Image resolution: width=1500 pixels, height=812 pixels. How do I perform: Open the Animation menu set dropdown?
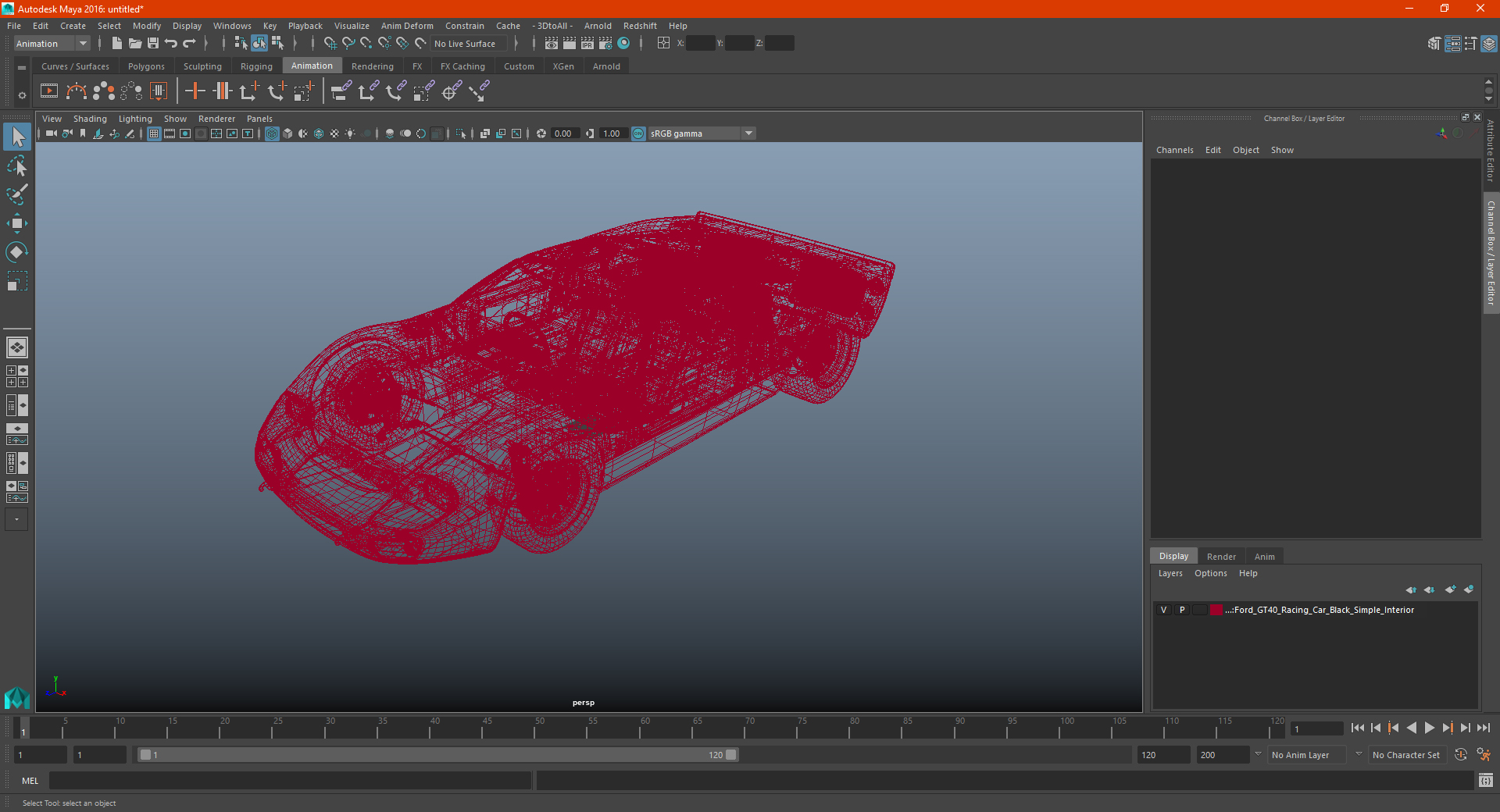point(52,44)
